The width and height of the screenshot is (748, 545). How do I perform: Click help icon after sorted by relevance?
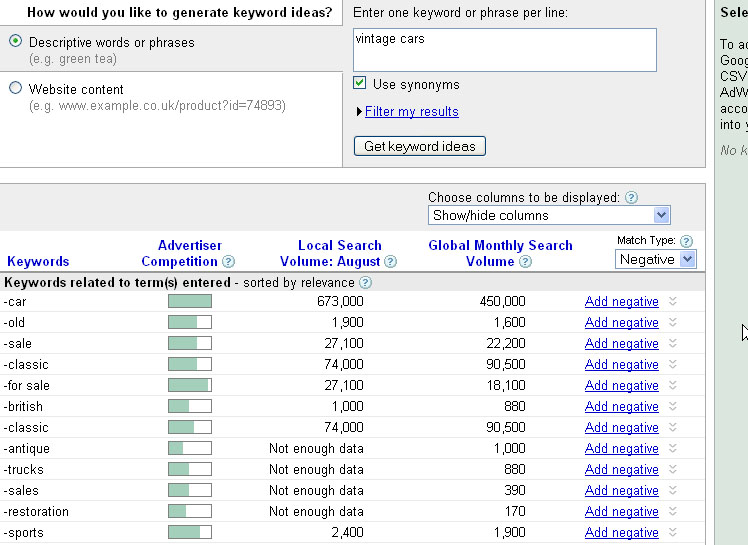click(x=365, y=283)
